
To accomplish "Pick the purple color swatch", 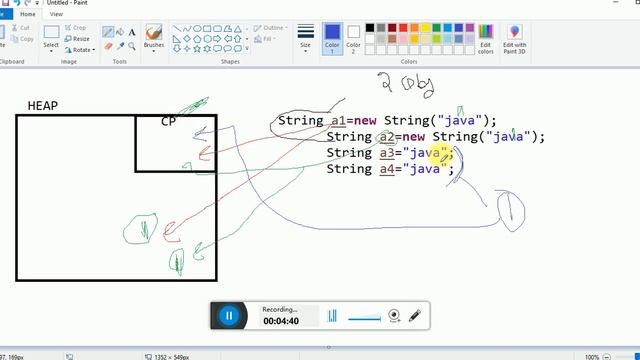I will (x=470, y=28).
